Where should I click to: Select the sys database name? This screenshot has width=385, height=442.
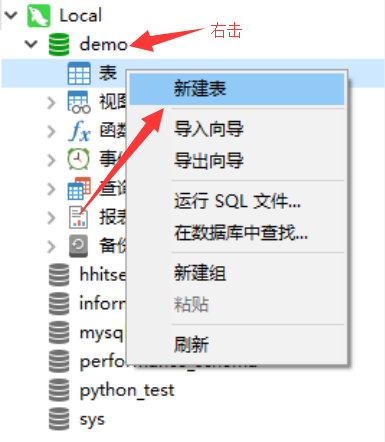click(92, 420)
